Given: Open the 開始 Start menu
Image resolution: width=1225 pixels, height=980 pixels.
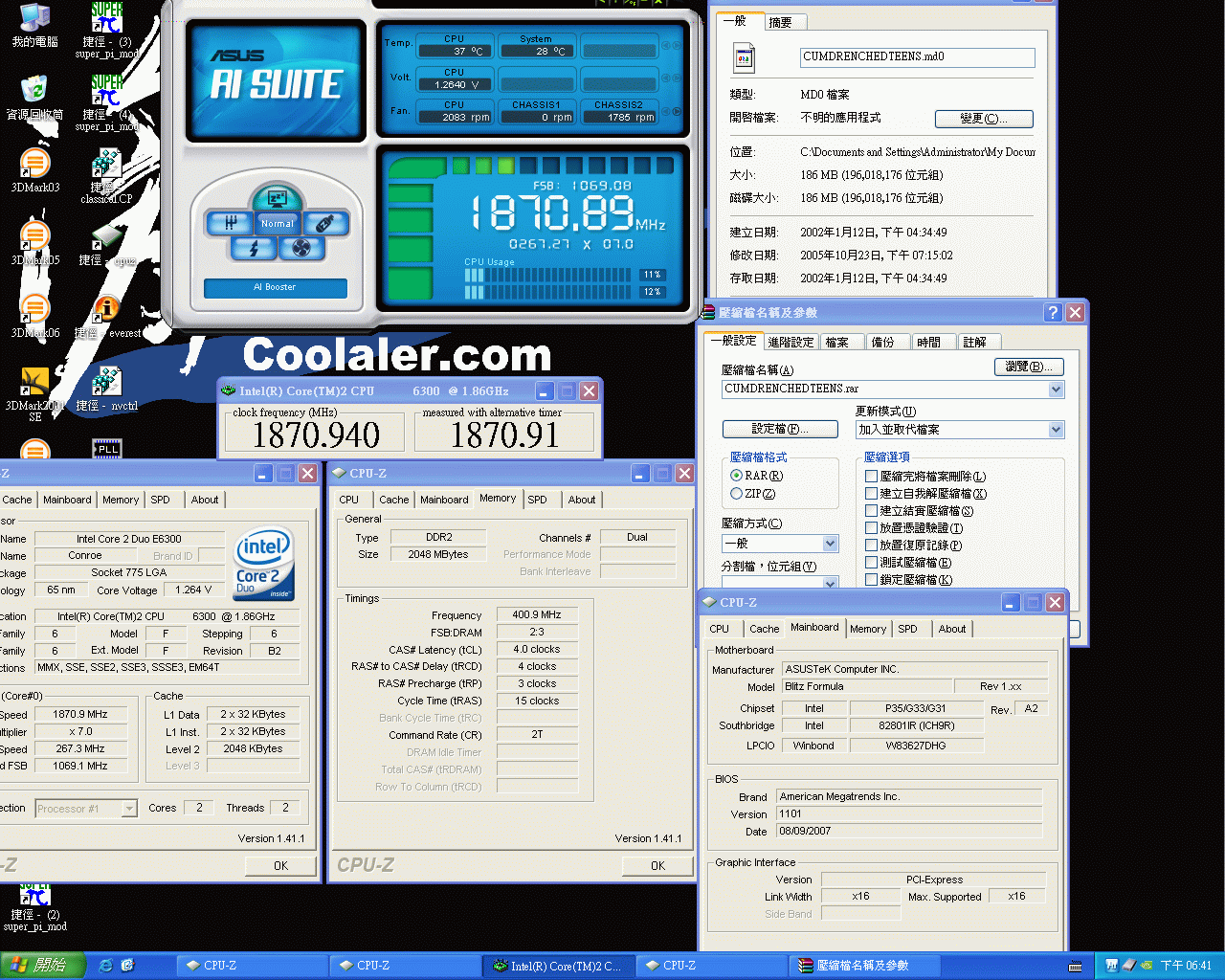Looking at the screenshot, I should click(43, 966).
